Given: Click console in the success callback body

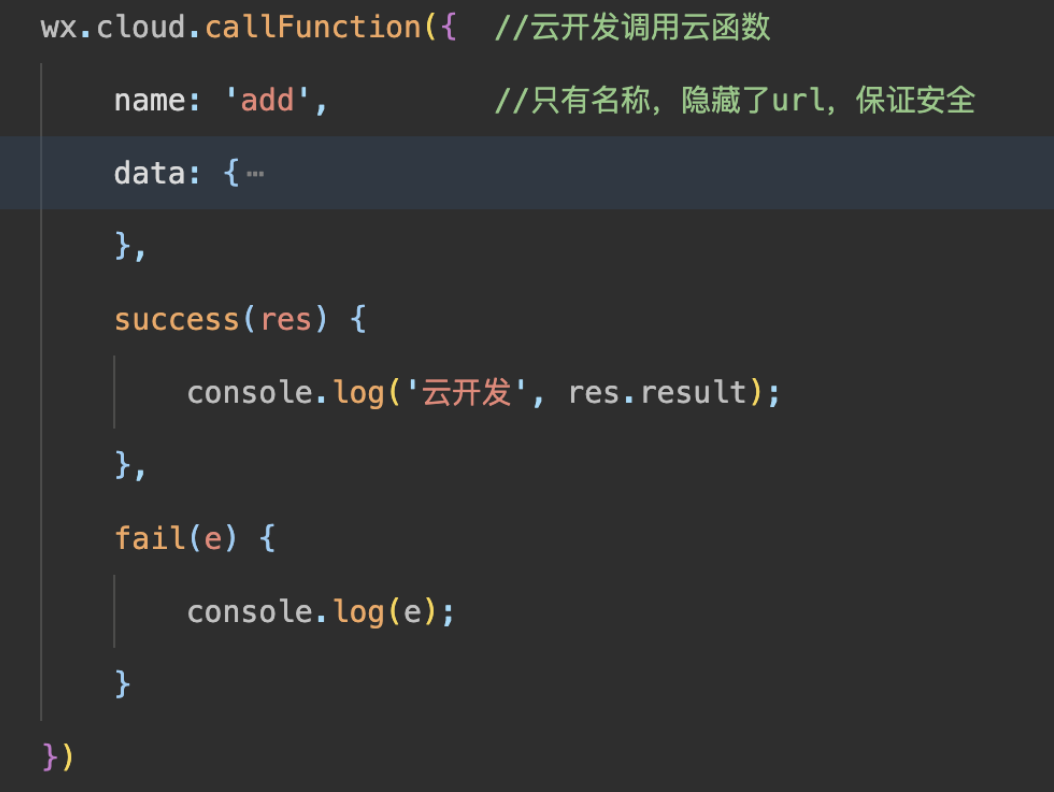Looking at the screenshot, I should coord(250,393).
